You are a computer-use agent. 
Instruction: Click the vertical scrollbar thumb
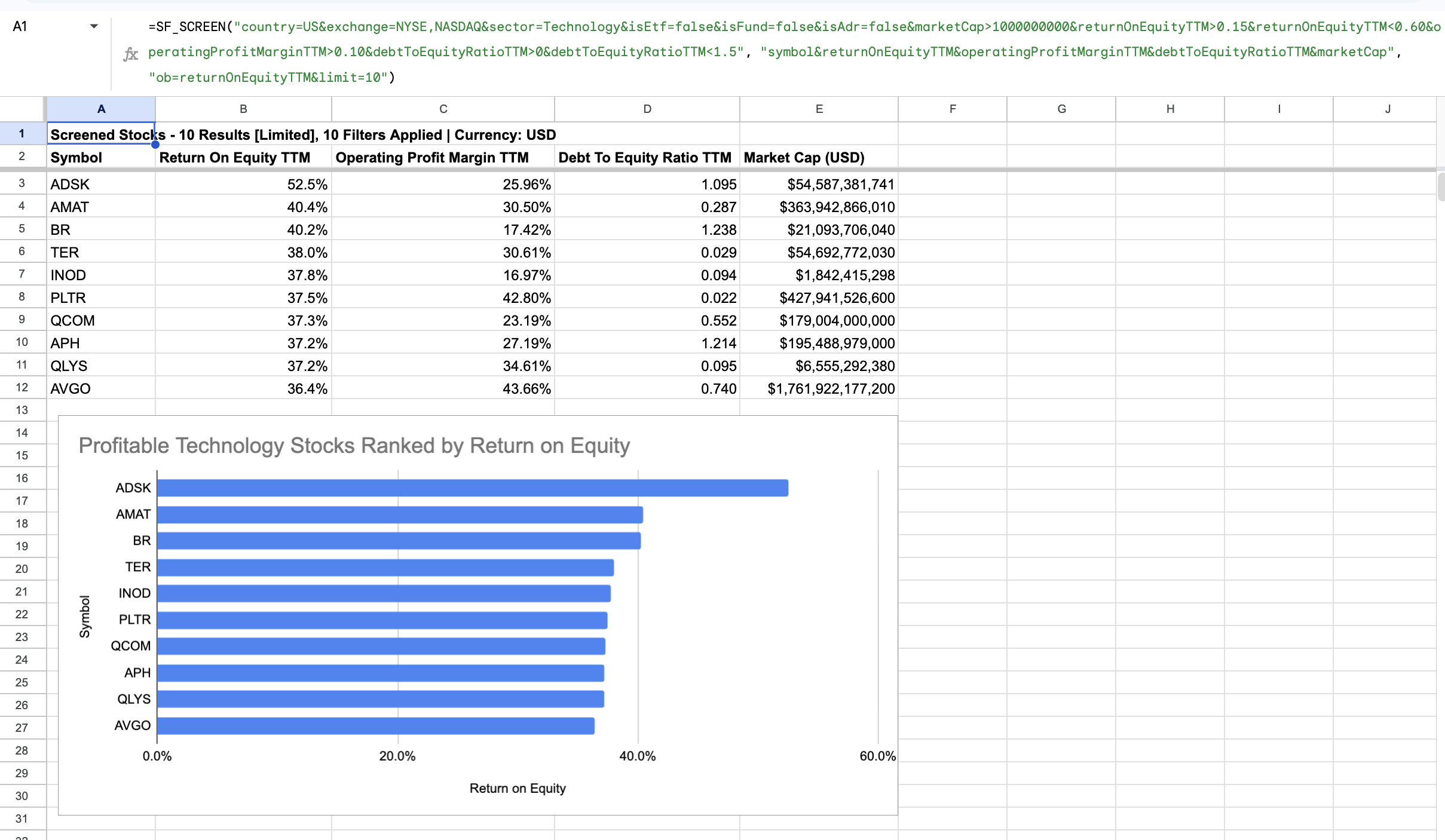click(x=1441, y=187)
